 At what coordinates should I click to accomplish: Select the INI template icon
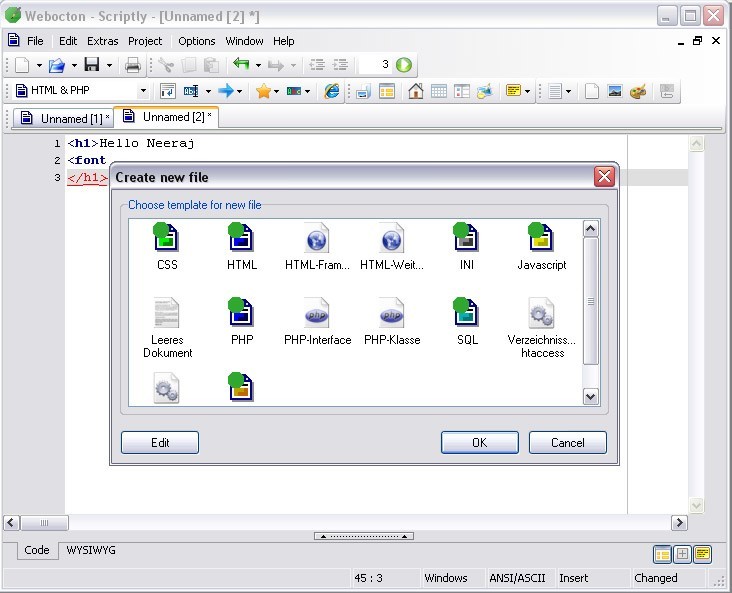click(466, 237)
